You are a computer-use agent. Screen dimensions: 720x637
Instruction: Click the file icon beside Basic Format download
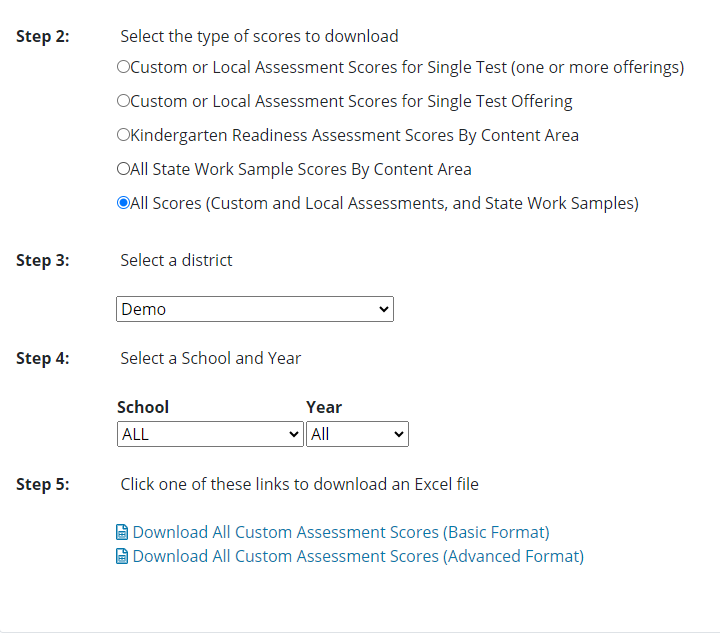click(123, 532)
